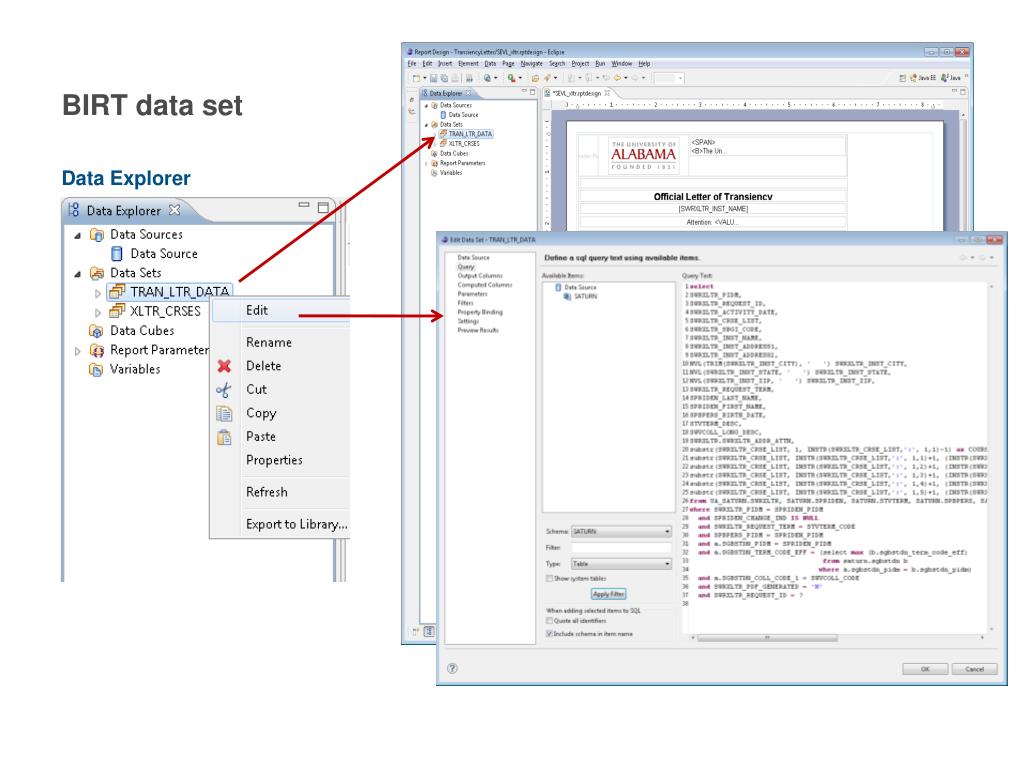The height and width of the screenshot is (768, 1024).
Task: Click the Data Sources folder icon in large panel
Action: click(x=97, y=234)
